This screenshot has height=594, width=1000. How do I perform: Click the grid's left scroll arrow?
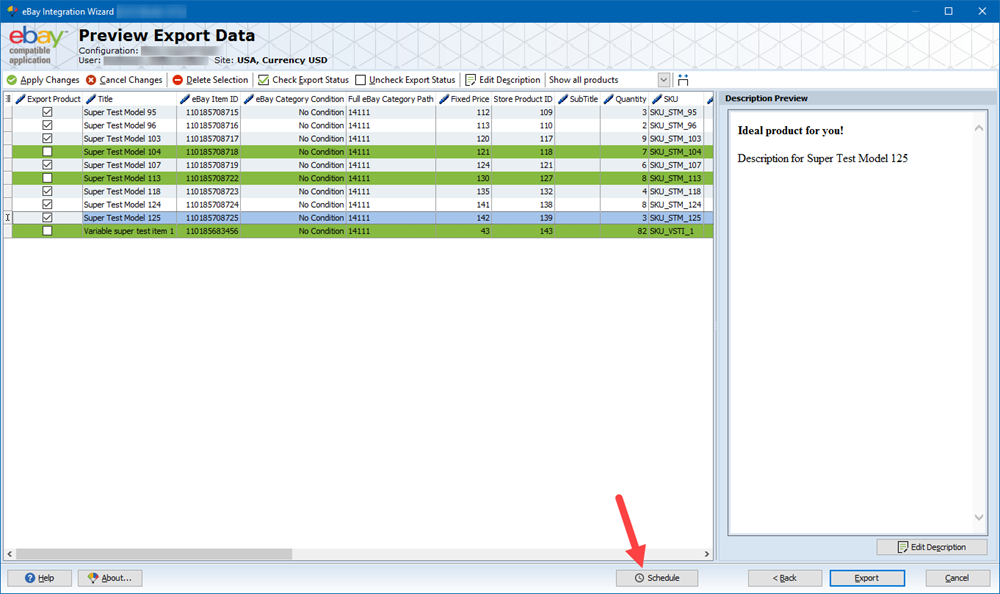click(9, 554)
